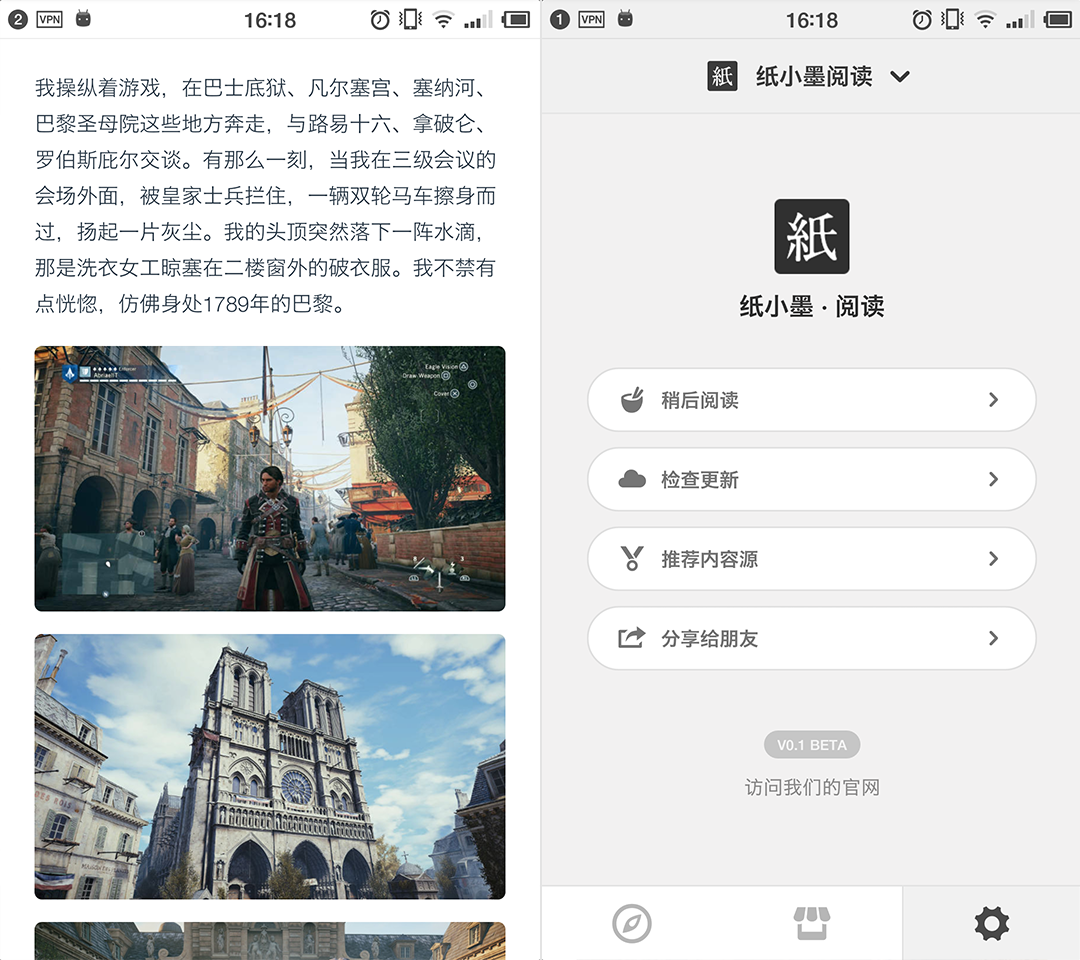This screenshot has width=1080, height=960.
Task: Open the 稍后阅读 (Read Later) menu entry
Action: 811,399
